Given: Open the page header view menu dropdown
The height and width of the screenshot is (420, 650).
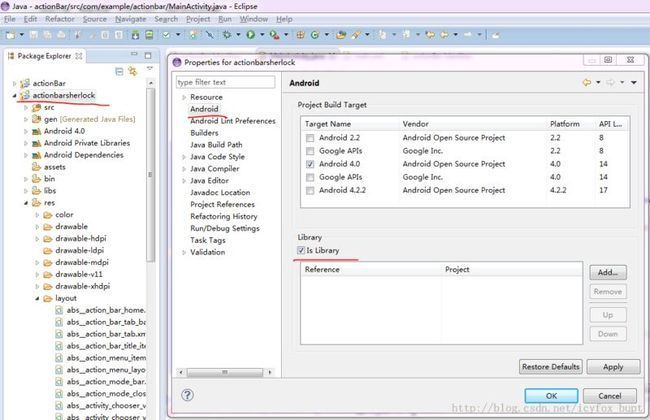Looking at the screenshot, I should 634,83.
